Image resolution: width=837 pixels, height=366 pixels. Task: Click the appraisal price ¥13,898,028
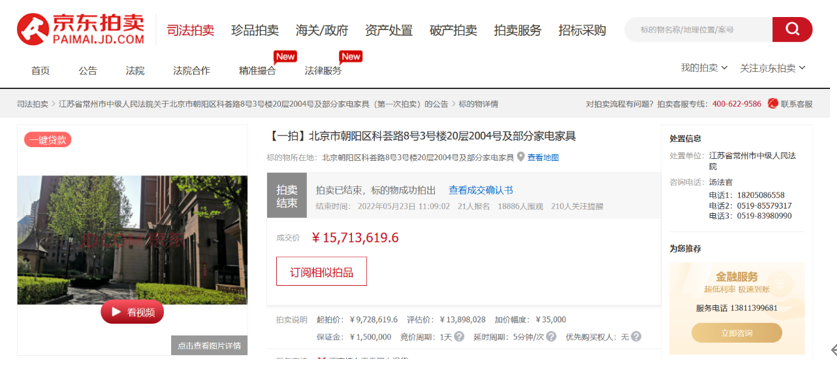[463, 320]
